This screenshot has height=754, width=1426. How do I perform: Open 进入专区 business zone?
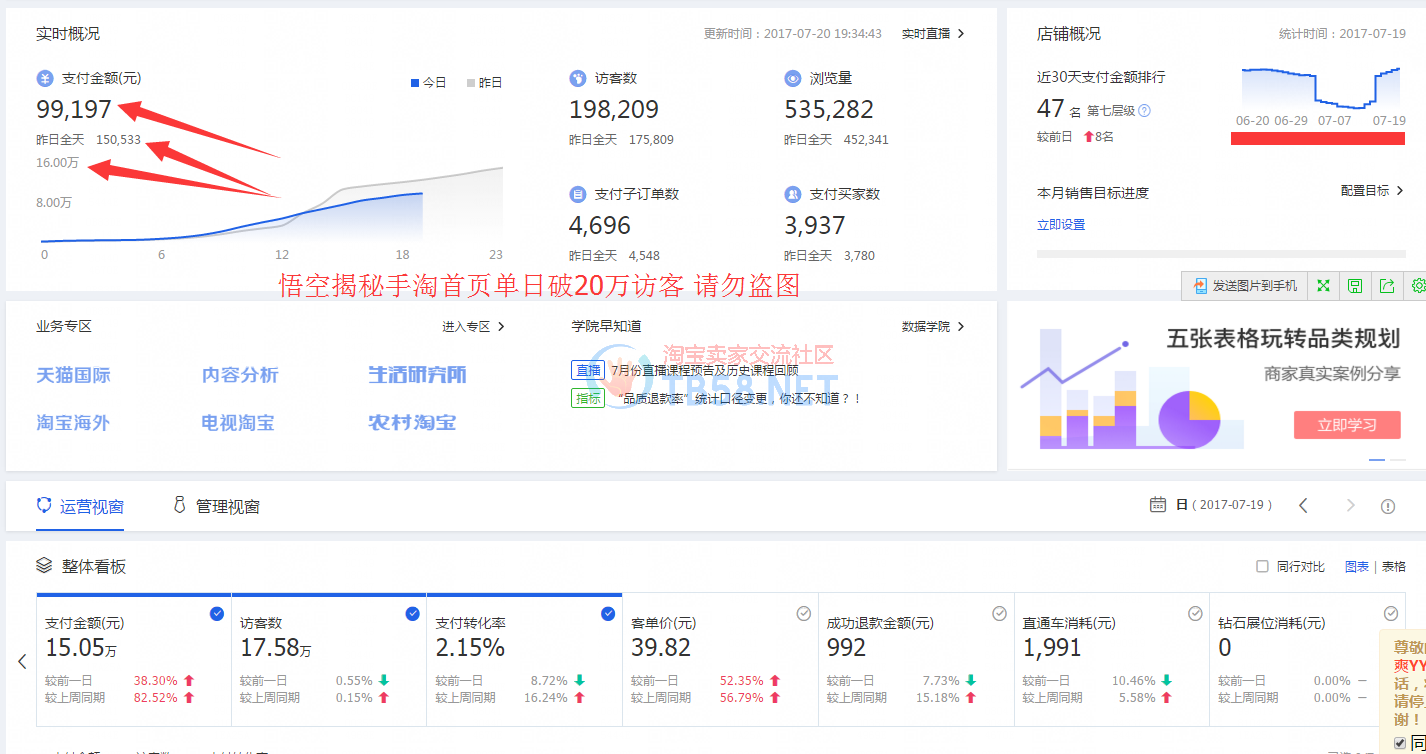click(x=473, y=327)
